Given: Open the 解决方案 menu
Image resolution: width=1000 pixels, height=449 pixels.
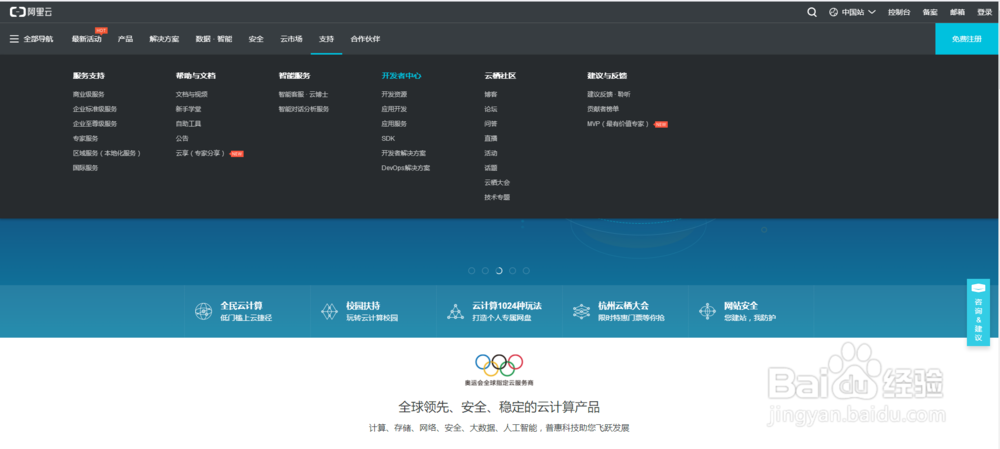Looking at the screenshot, I should (165, 39).
